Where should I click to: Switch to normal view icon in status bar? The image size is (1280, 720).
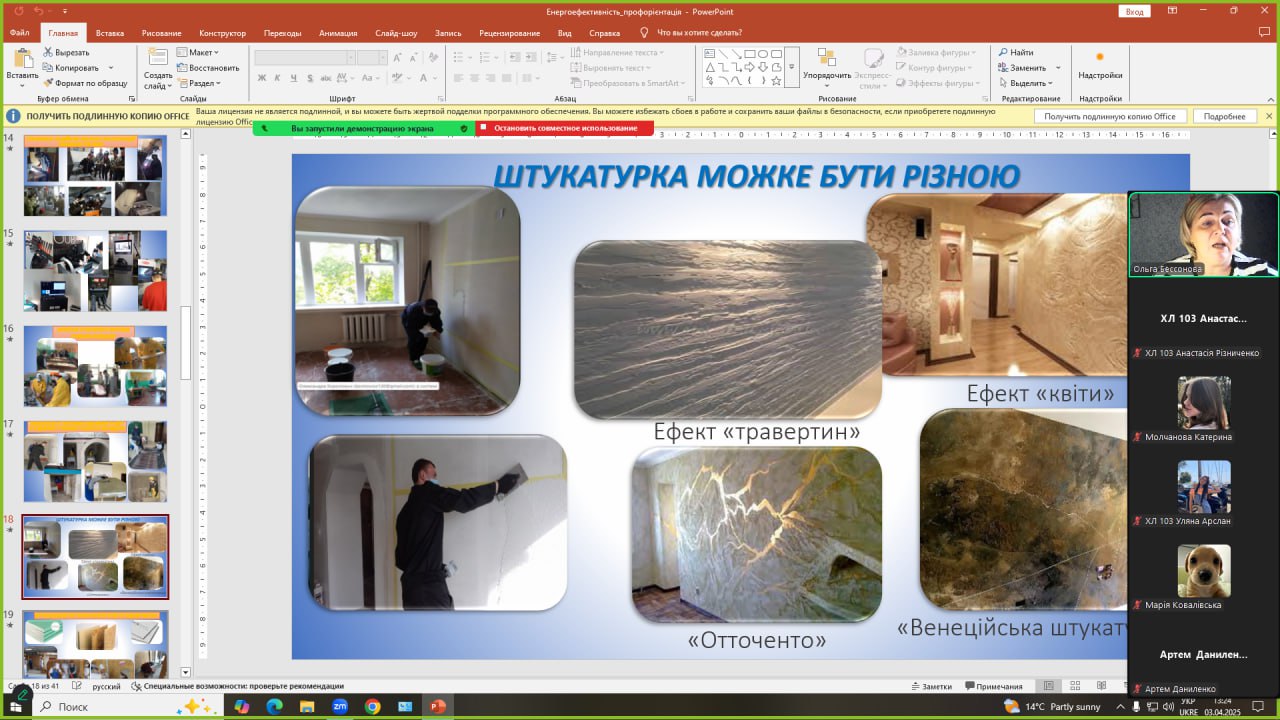click(x=1048, y=686)
